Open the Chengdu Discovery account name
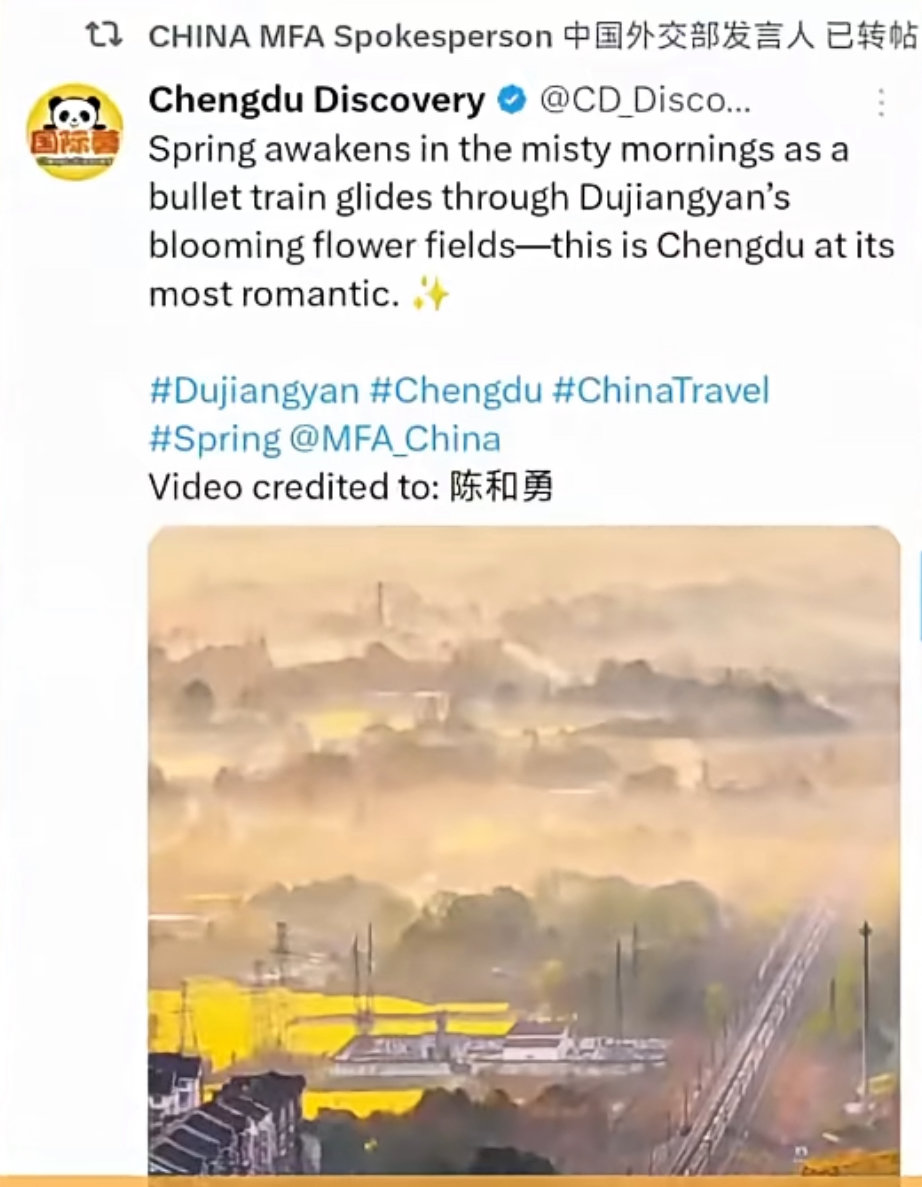The width and height of the screenshot is (922, 1187). 316,100
